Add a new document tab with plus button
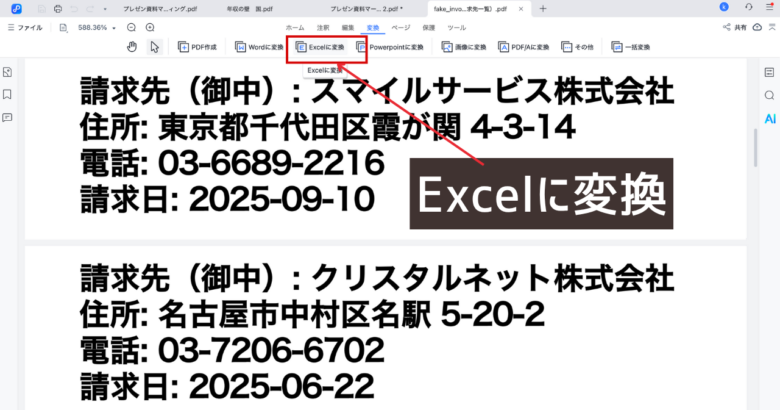Viewport: 780px width, 410px height. pyautogui.click(x=543, y=8)
